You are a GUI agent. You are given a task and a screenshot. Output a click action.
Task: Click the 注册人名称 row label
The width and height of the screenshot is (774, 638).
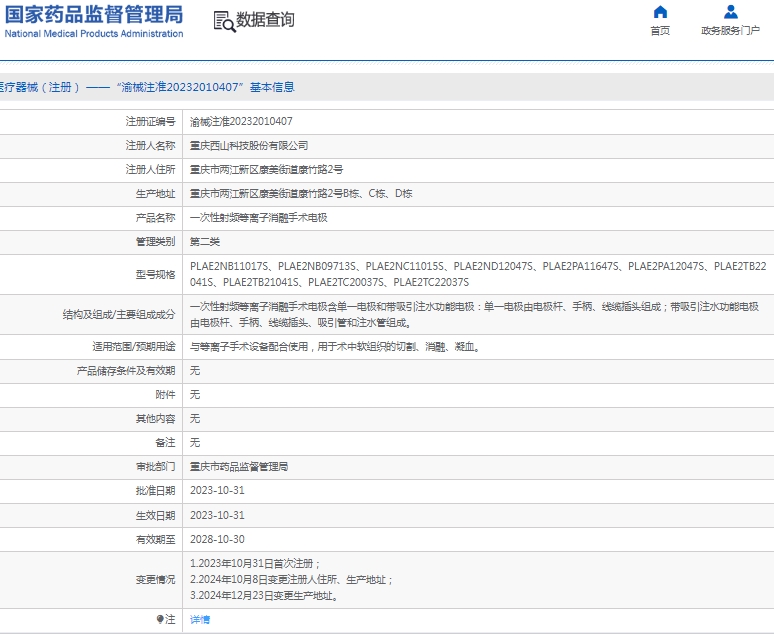pos(151,146)
